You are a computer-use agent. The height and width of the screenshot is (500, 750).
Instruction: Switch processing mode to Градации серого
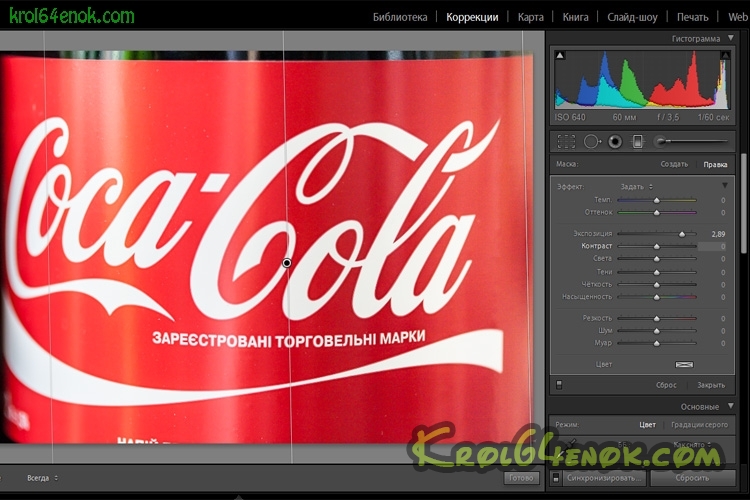[696, 425]
